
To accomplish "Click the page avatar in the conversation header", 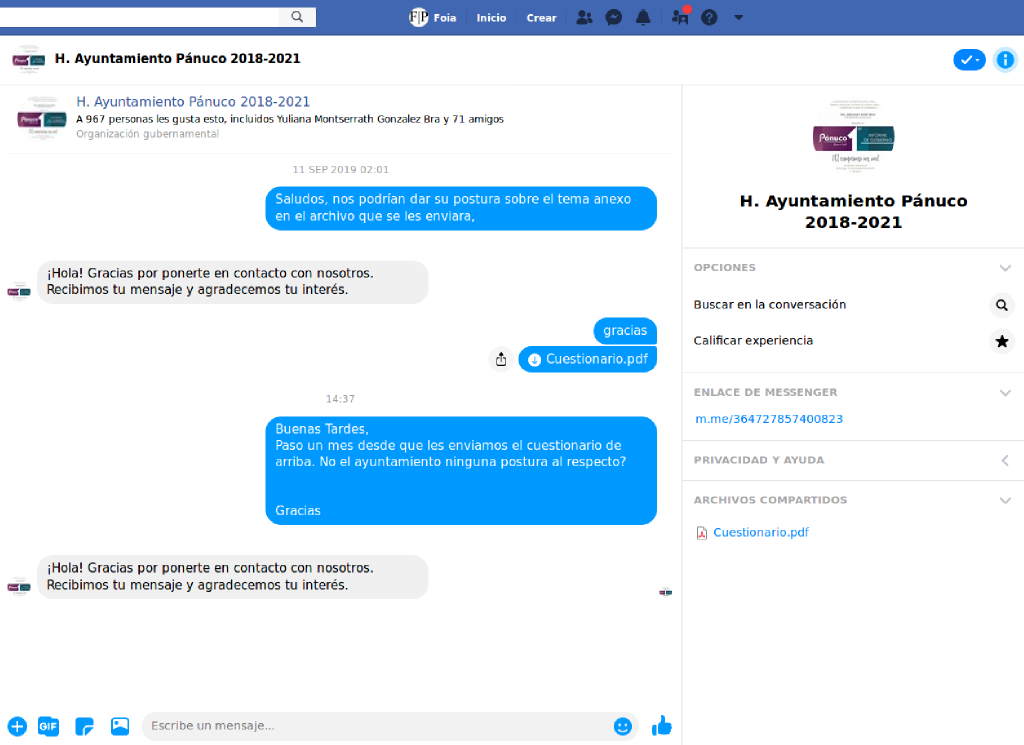I will [29, 59].
